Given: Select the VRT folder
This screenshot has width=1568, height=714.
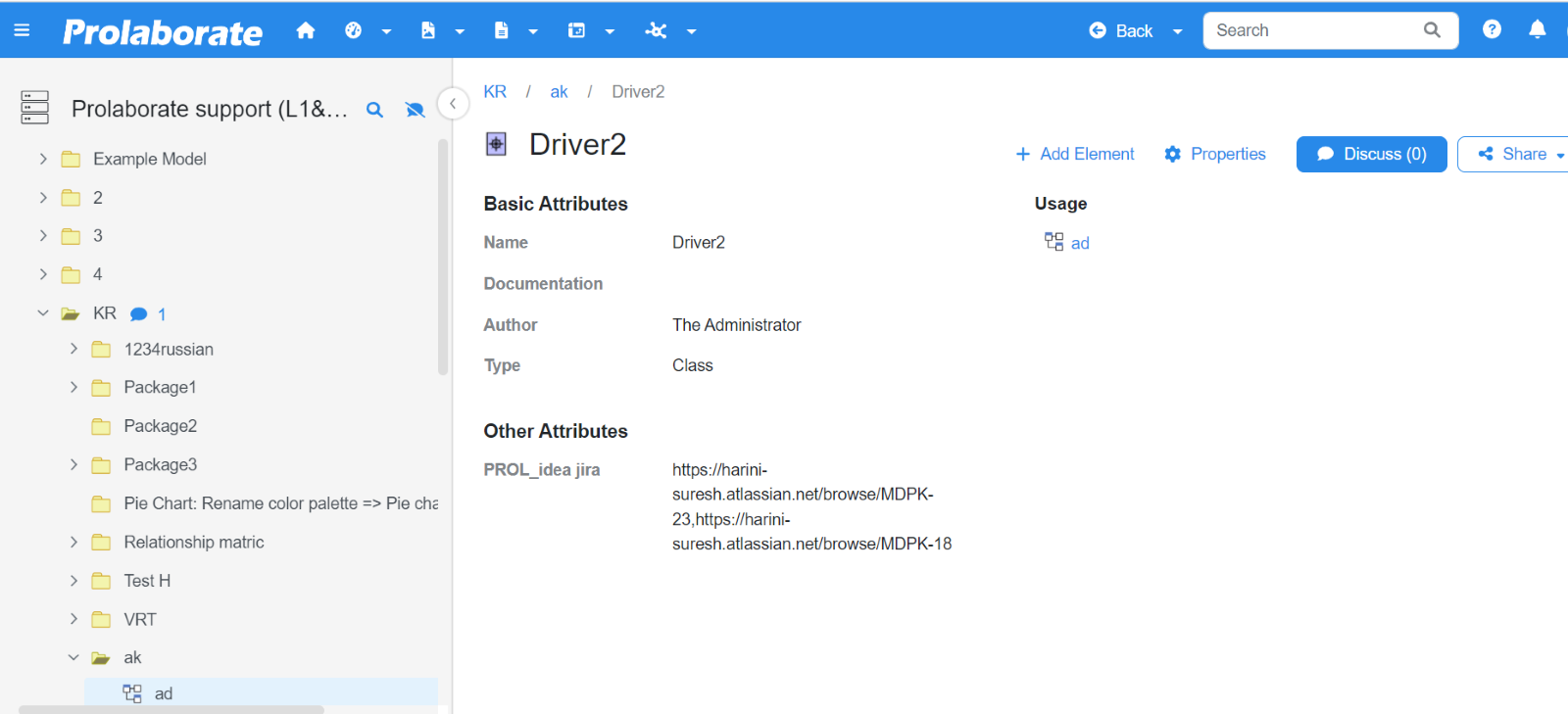Looking at the screenshot, I should click(140, 619).
